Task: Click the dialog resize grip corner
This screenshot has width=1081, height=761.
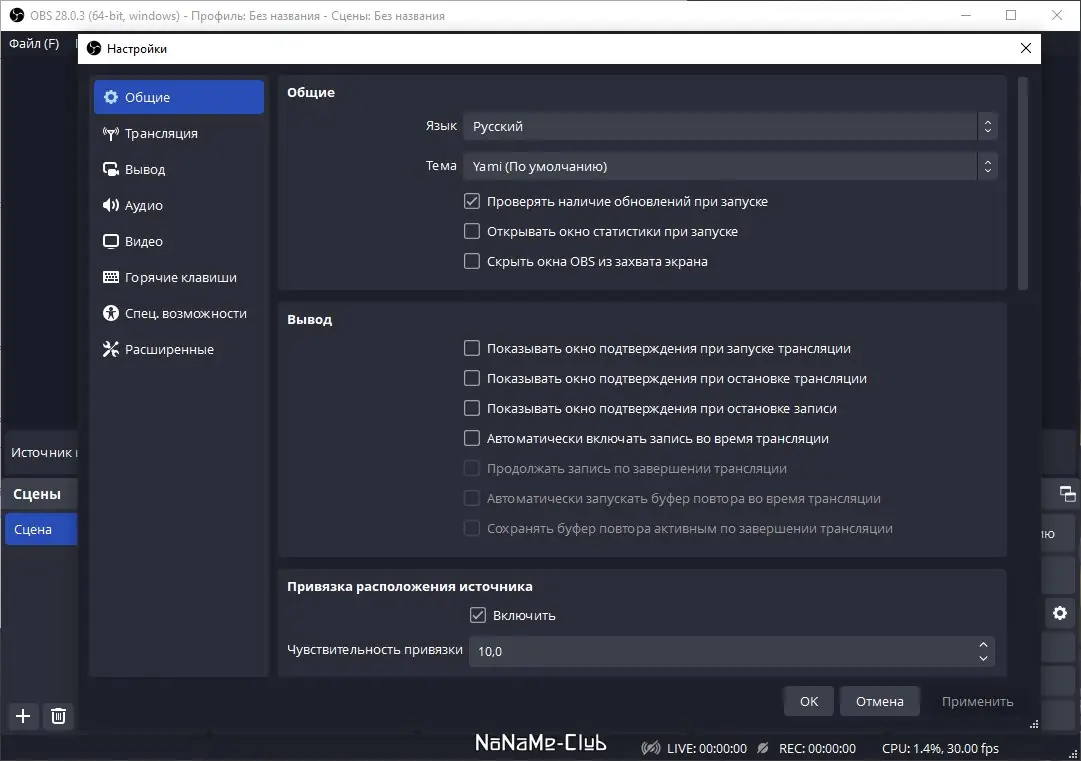Action: tap(1033, 724)
